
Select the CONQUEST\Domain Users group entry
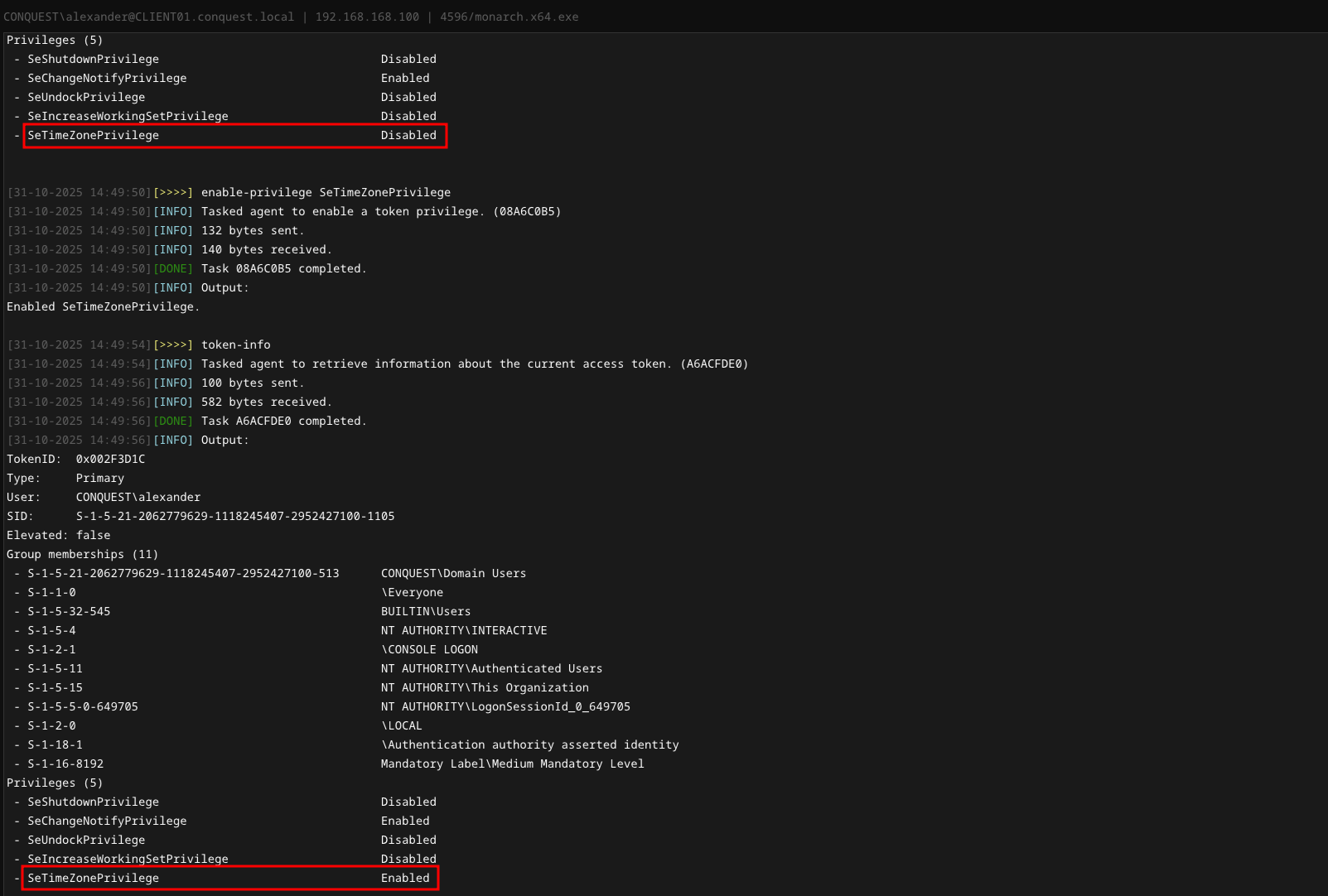(453, 573)
